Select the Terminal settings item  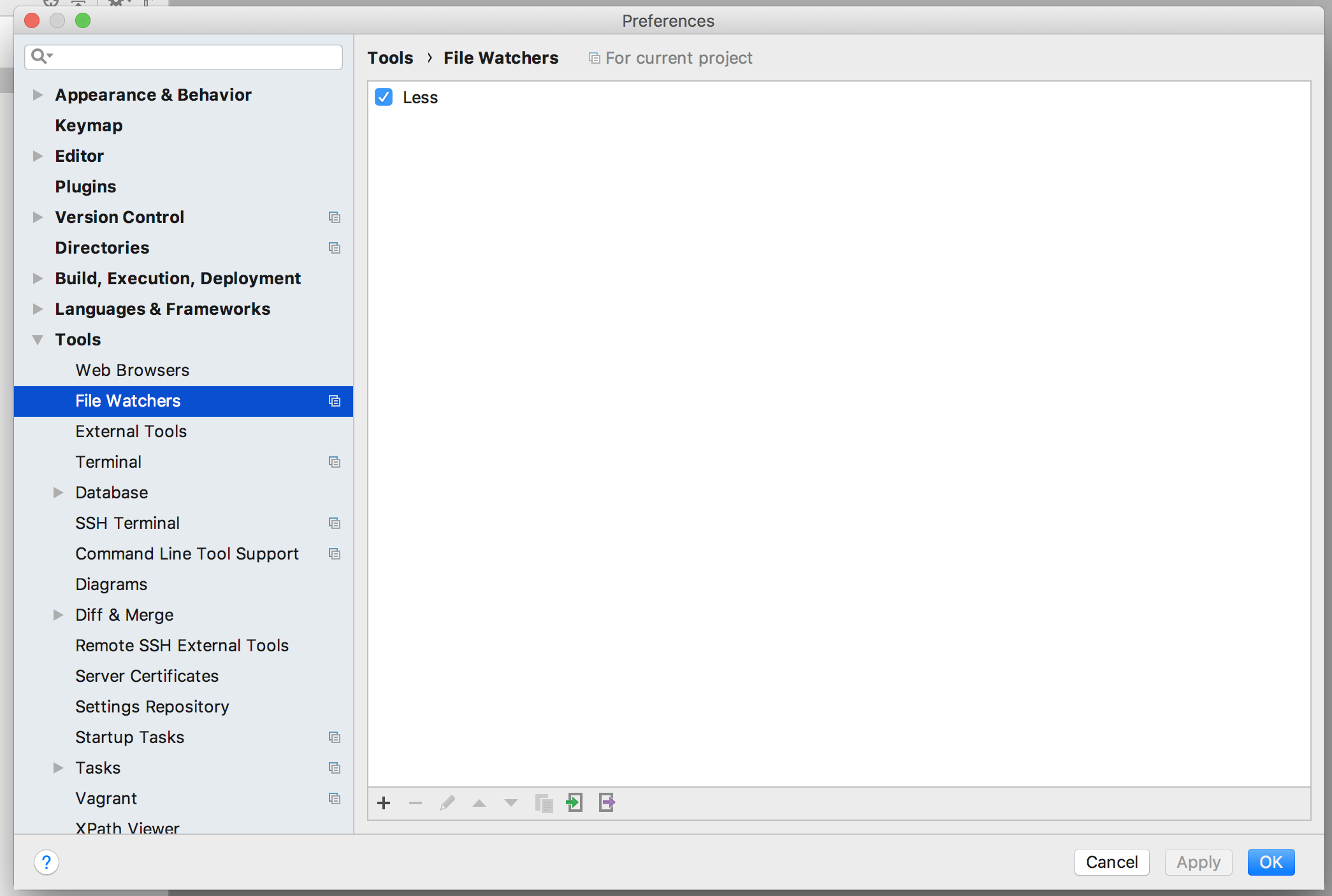pos(108,462)
